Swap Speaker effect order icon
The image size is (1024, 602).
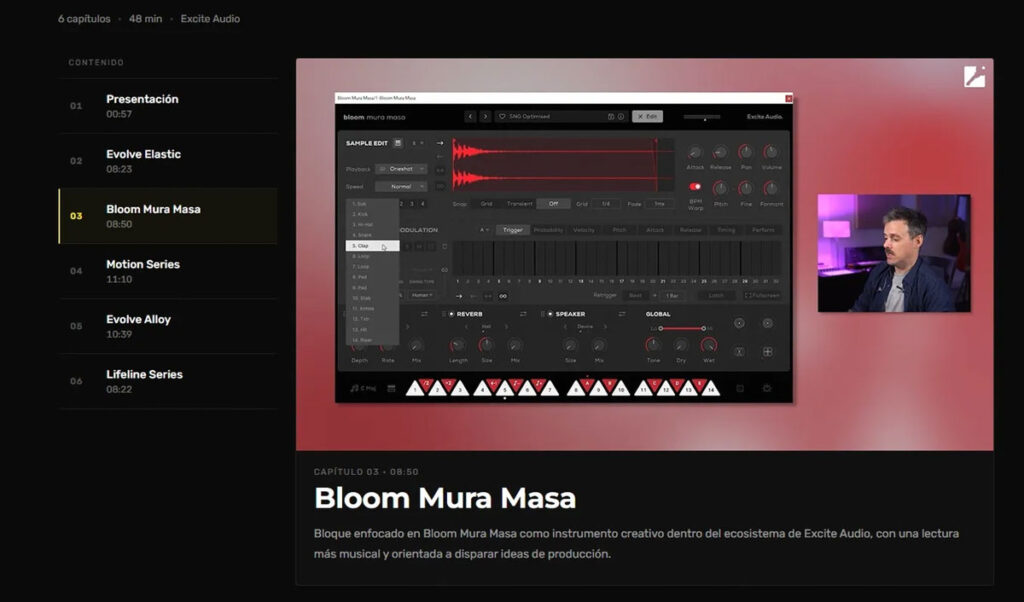(x=622, y=314)
